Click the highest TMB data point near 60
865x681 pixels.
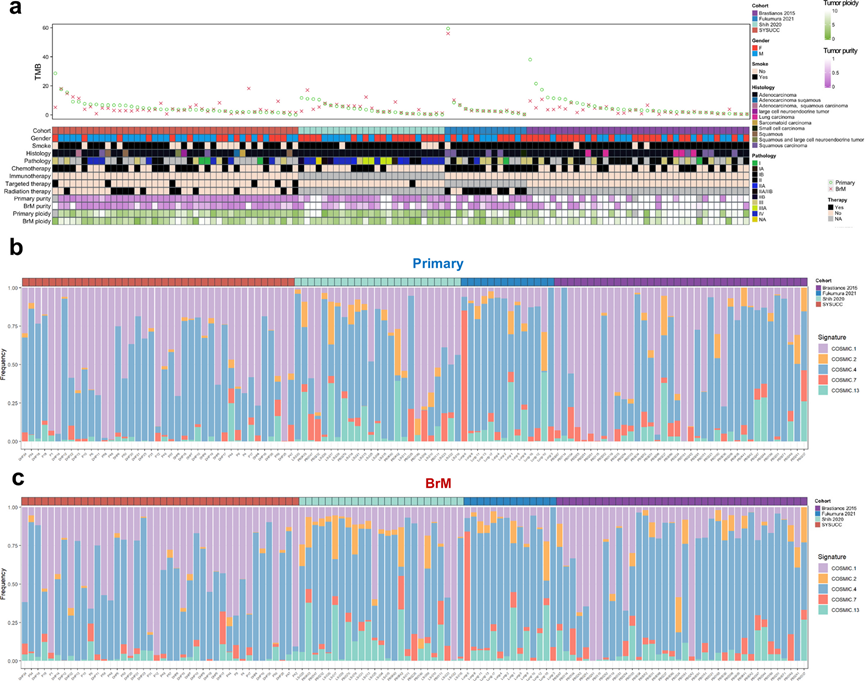[x=448, y=29]
